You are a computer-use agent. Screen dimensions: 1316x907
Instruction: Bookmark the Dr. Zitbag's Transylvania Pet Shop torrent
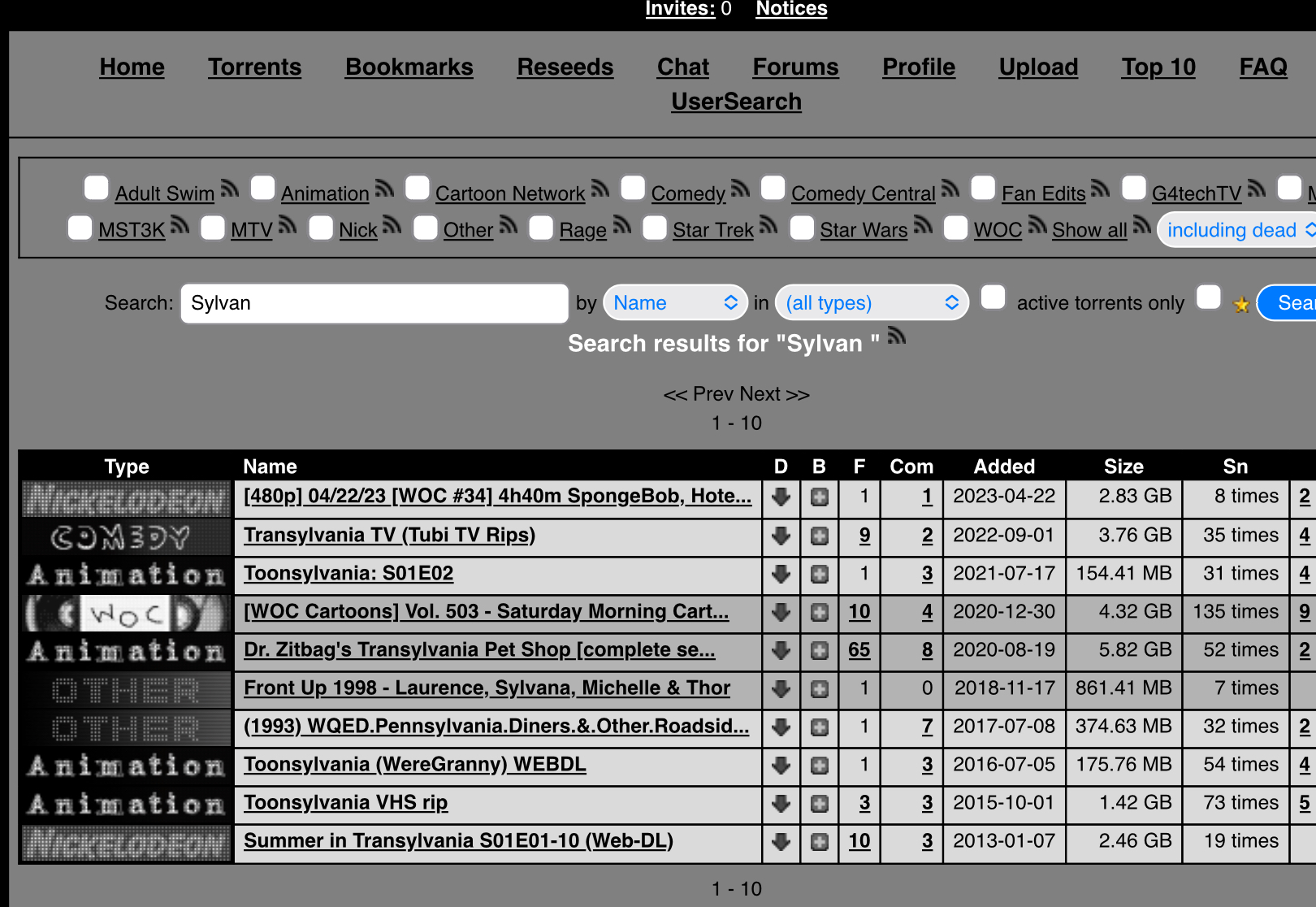(x=820, y=650)
